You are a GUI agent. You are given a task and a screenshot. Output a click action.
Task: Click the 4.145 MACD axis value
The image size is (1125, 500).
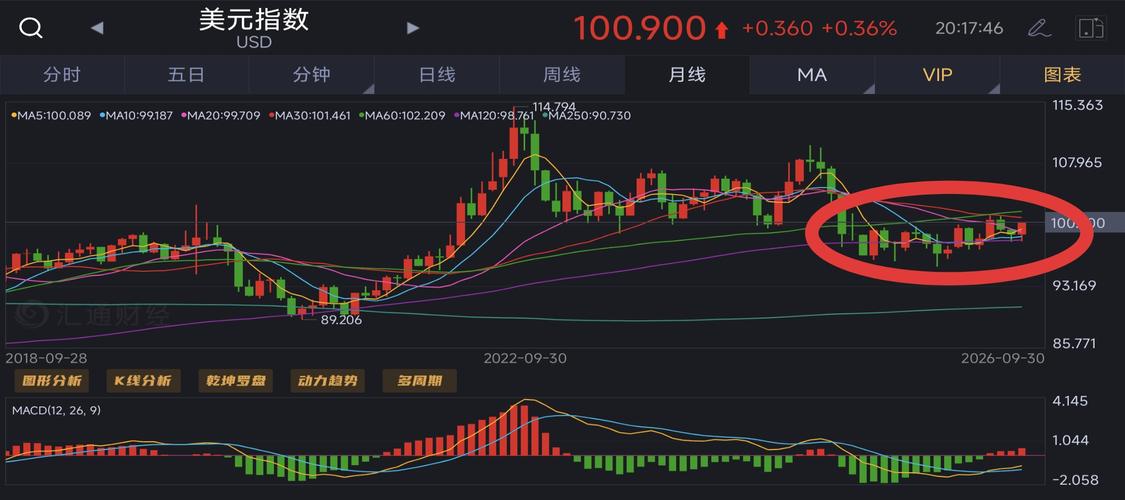[1069, 400]
